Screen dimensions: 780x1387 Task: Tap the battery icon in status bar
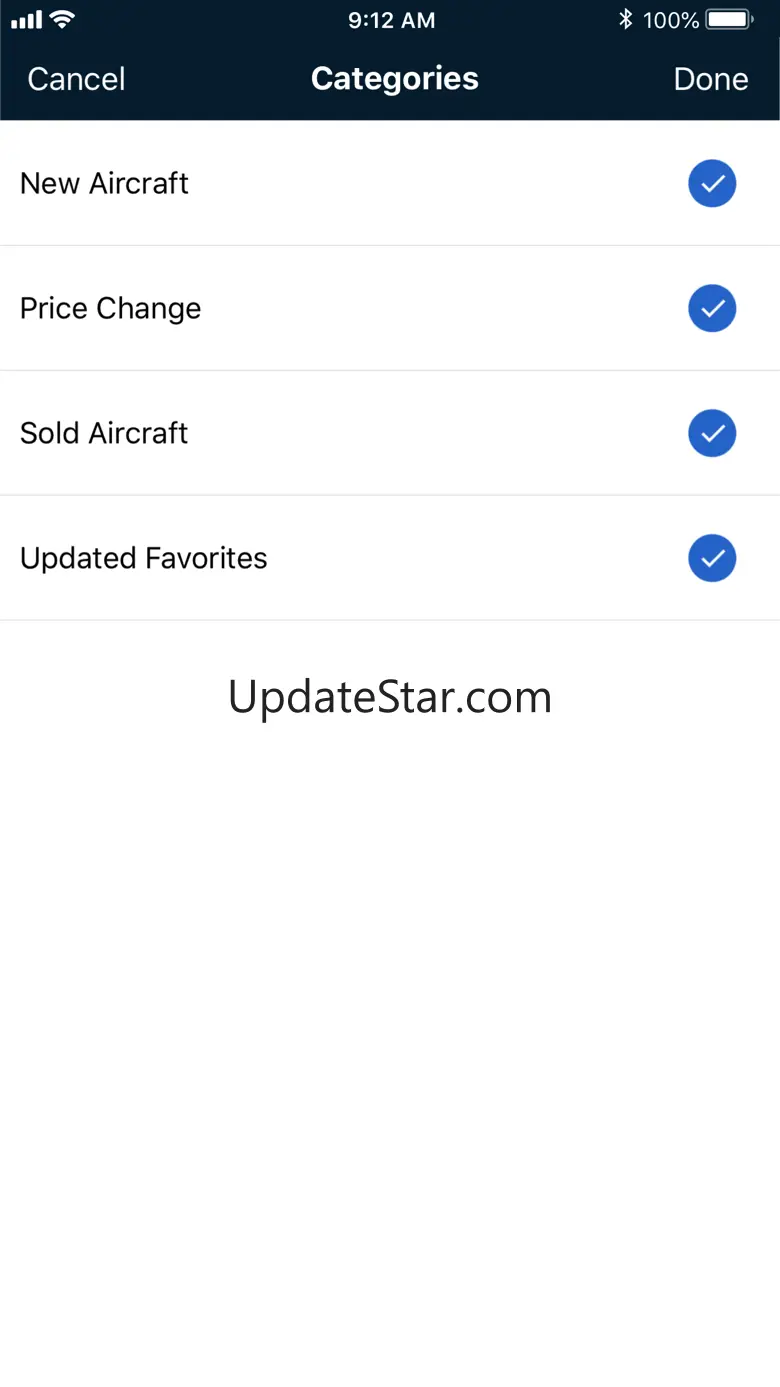coord(730,20)
